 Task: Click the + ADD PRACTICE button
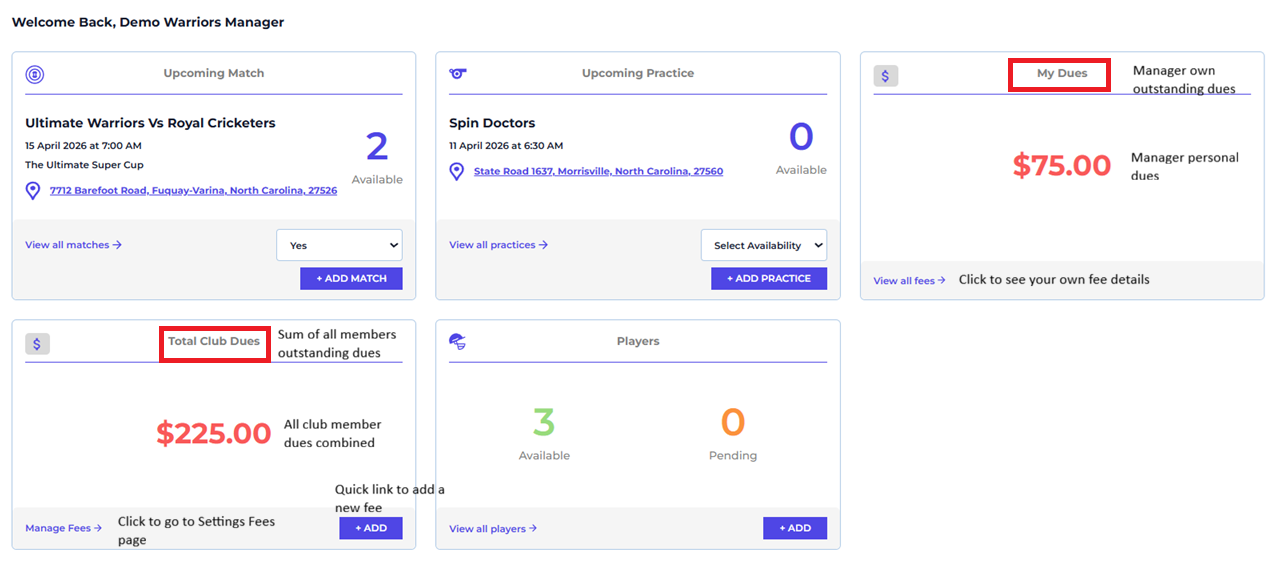(769, 278)
